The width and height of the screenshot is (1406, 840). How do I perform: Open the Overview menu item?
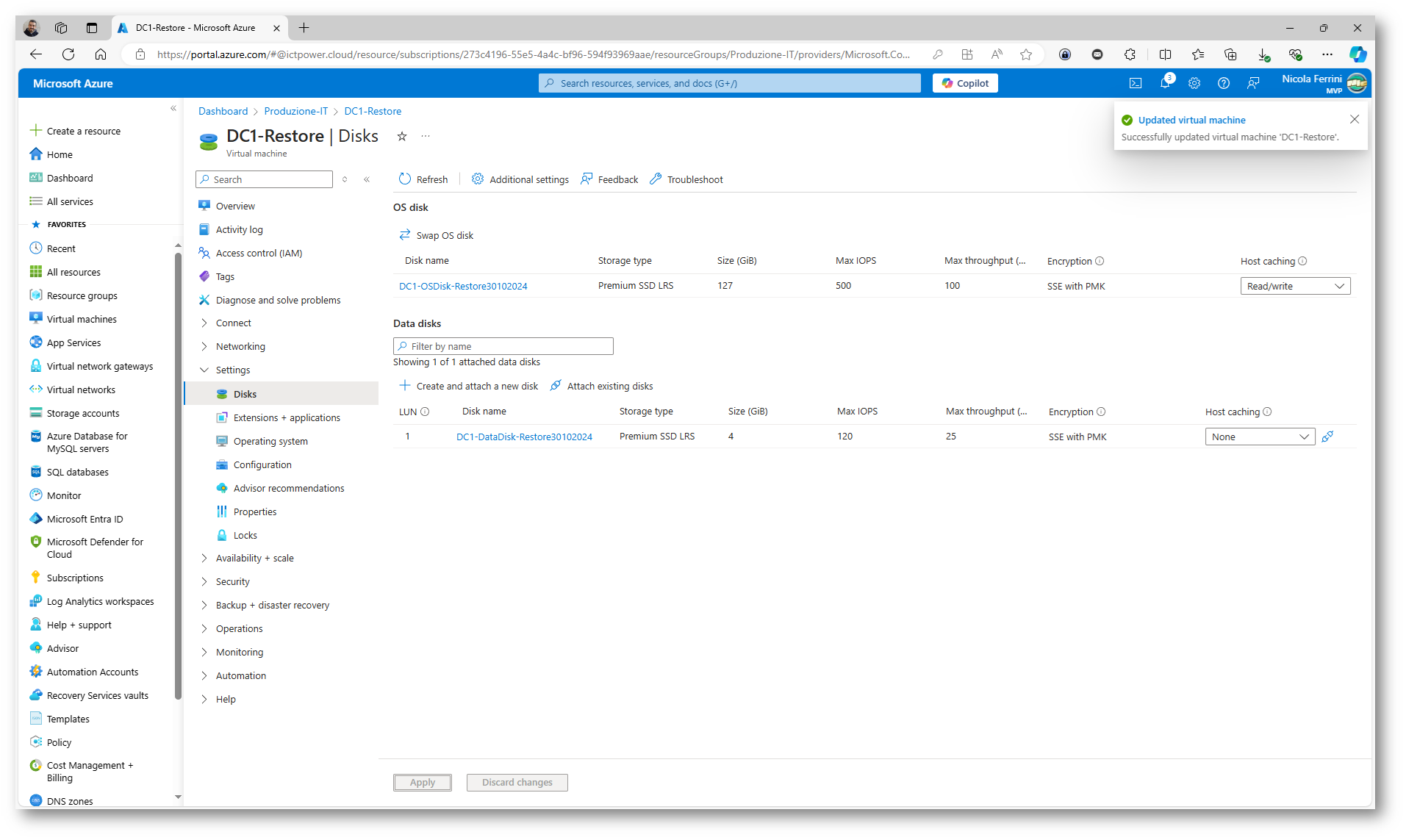[235, 207]
